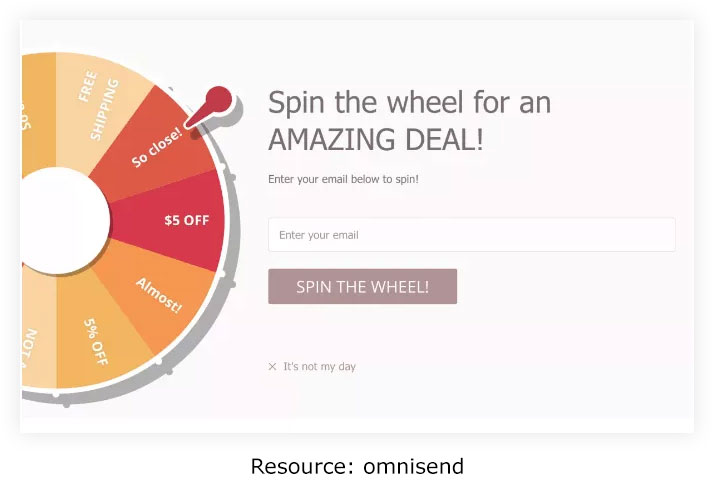This screenshot has width=714, height=497.
Task: Dismiss popup via It's not my day link
Action: click(x=319, y=367)
